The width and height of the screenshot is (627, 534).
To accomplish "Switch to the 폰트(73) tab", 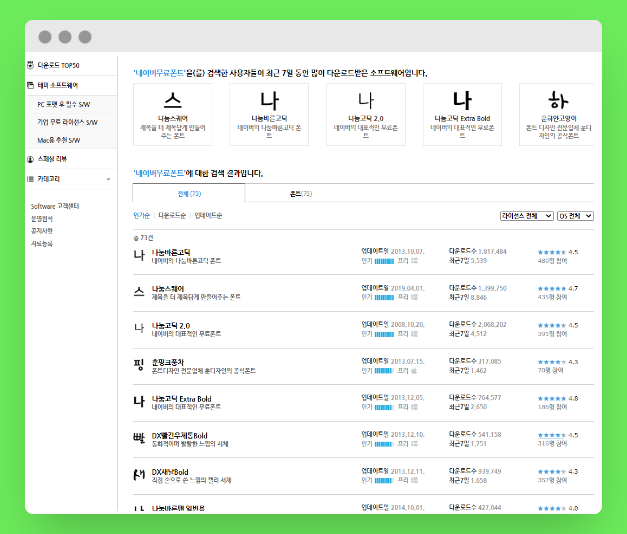I will [x=301, y=194].
